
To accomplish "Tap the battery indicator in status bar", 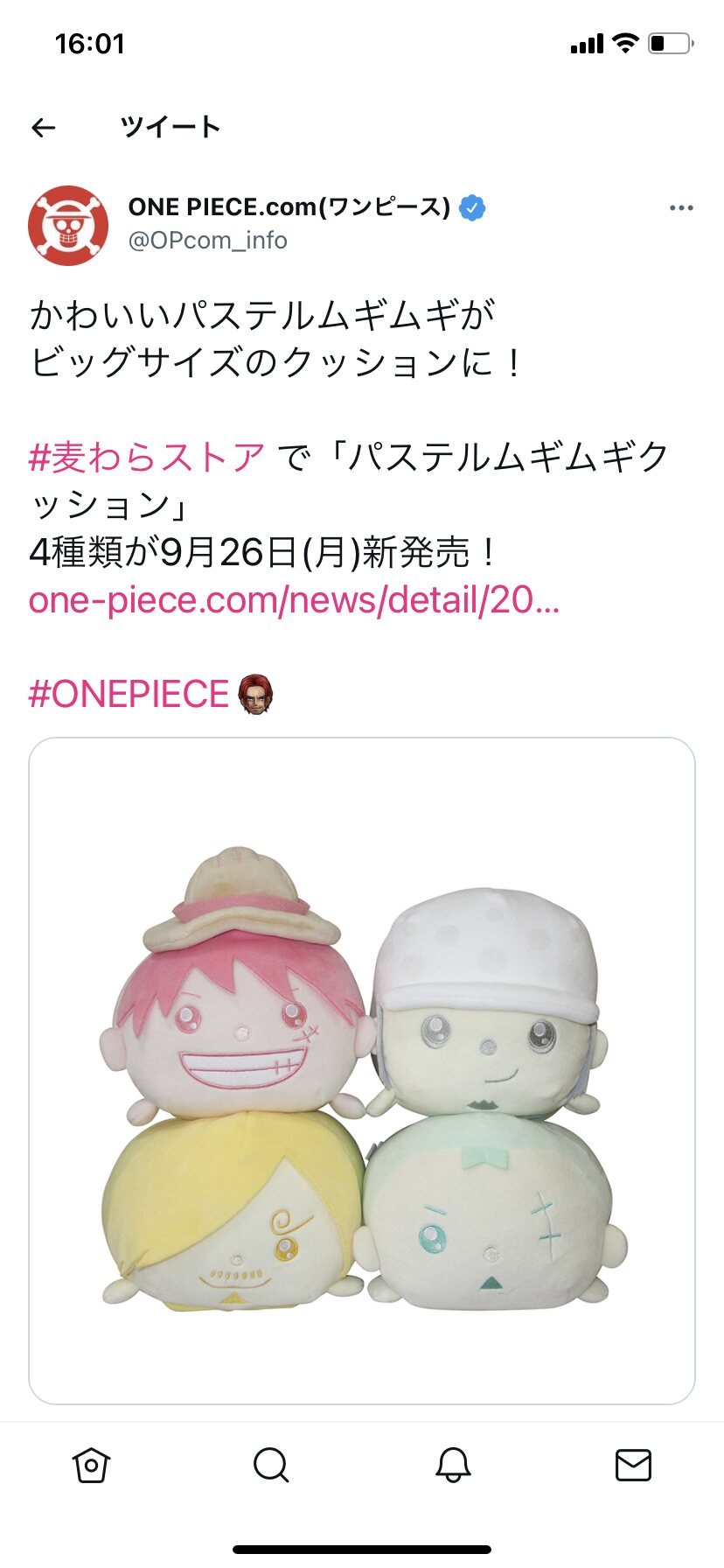I will point(671,44).
